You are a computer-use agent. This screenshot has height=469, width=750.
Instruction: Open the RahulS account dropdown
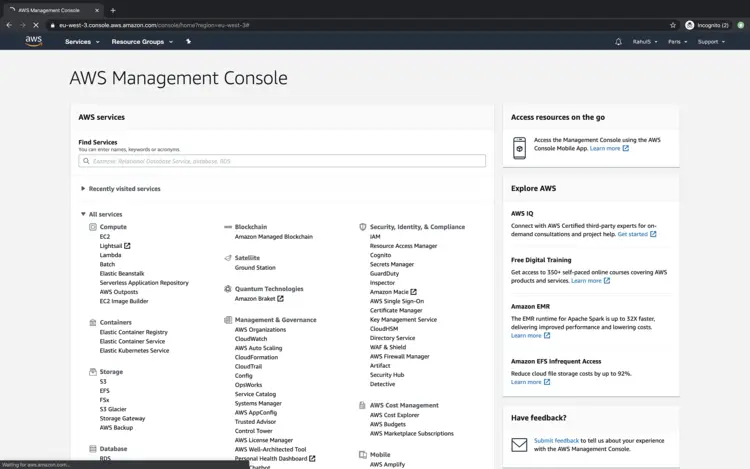645,42
